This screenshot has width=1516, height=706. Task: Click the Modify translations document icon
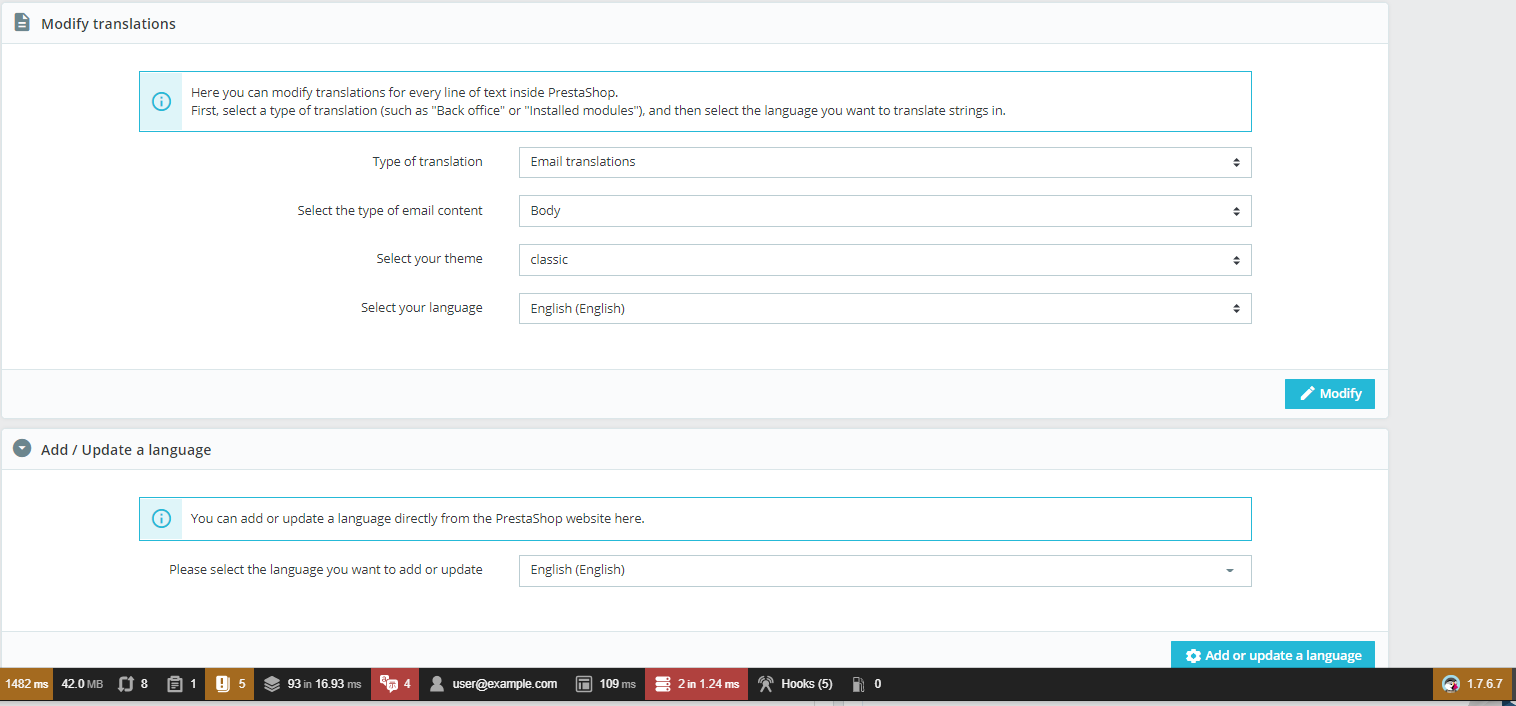pyautogui.click(x=22, y=22)
